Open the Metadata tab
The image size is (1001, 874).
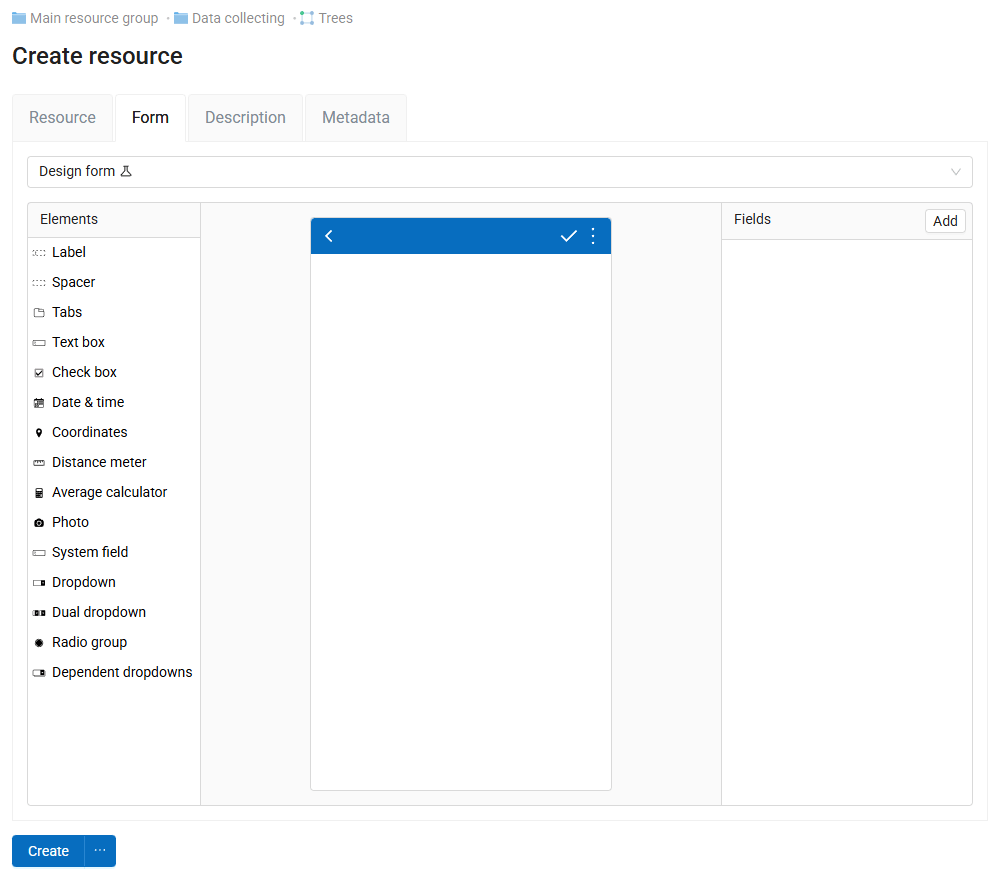click(x=355, y=118)
